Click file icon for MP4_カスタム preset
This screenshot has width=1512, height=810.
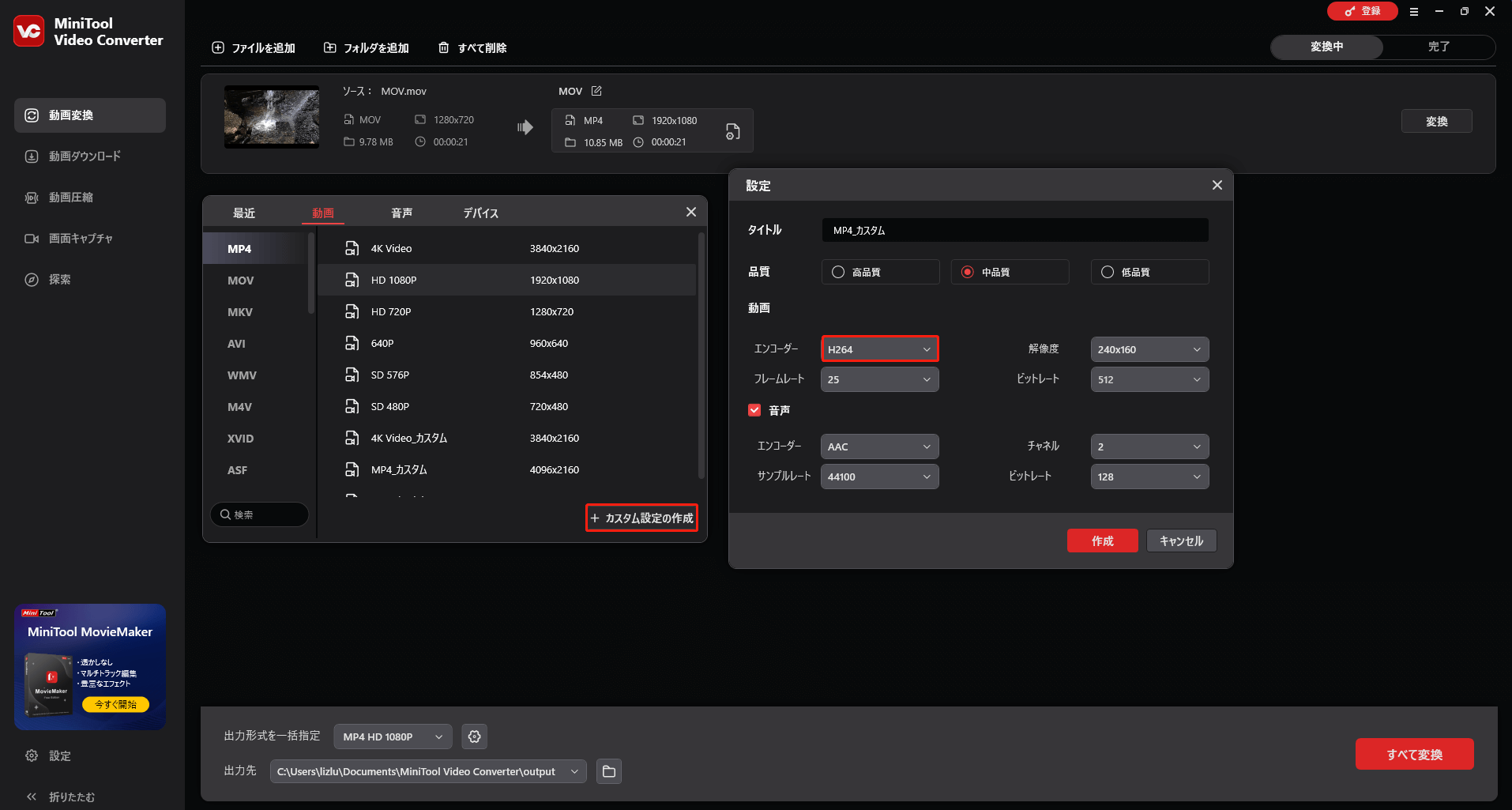[x=352, y=469]
